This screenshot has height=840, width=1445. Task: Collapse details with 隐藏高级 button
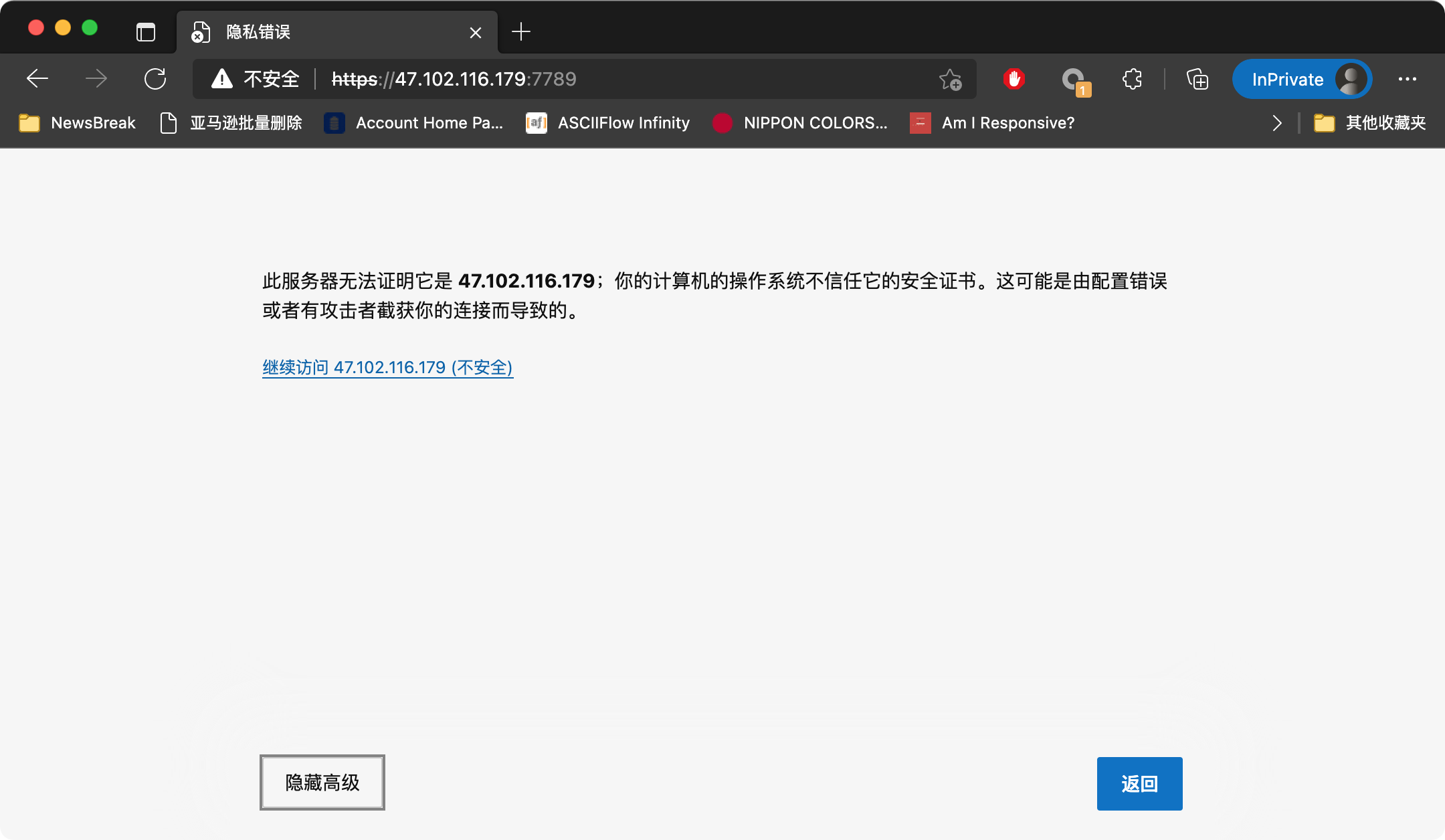[x=322, y=782]
